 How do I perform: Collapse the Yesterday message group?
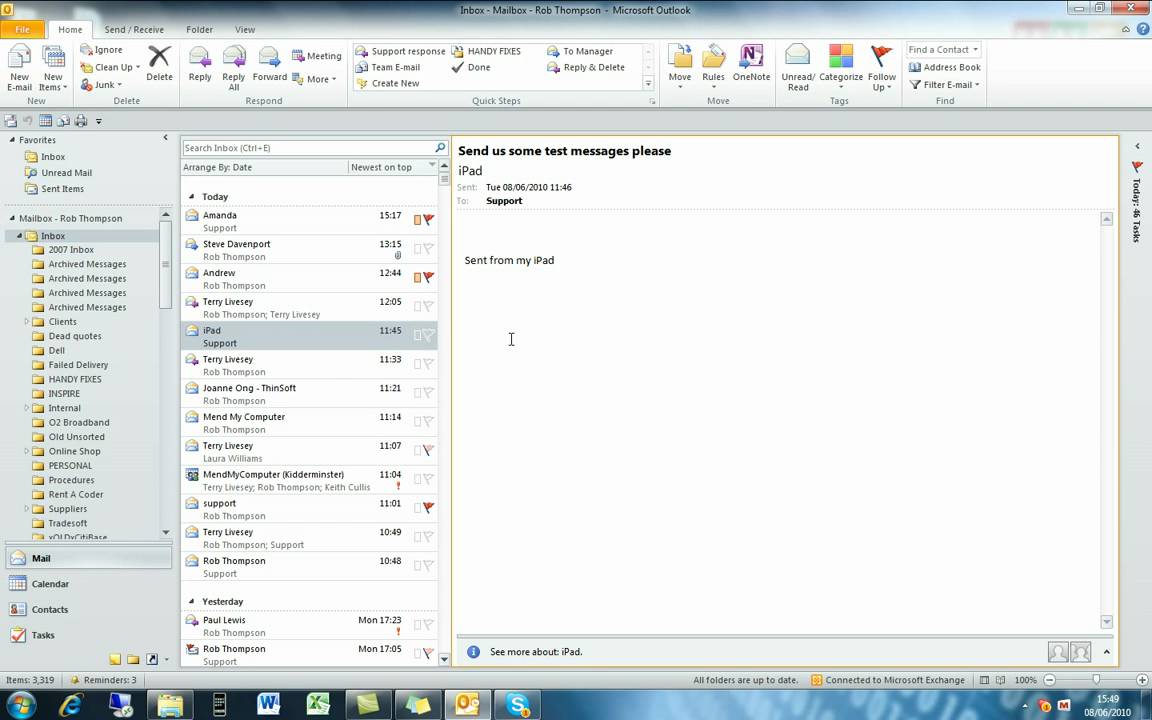[x=192, y=602]
